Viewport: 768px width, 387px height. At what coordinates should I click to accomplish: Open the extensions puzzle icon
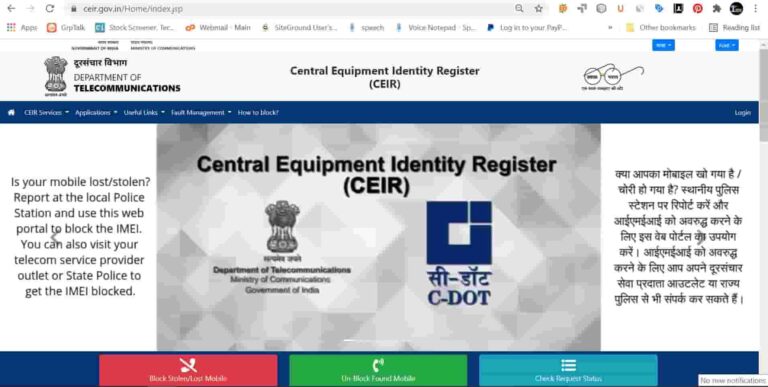click(x=717, y=8)
